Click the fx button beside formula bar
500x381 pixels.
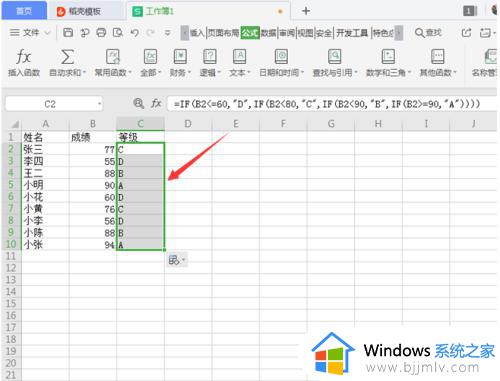(x=156, y=103)
